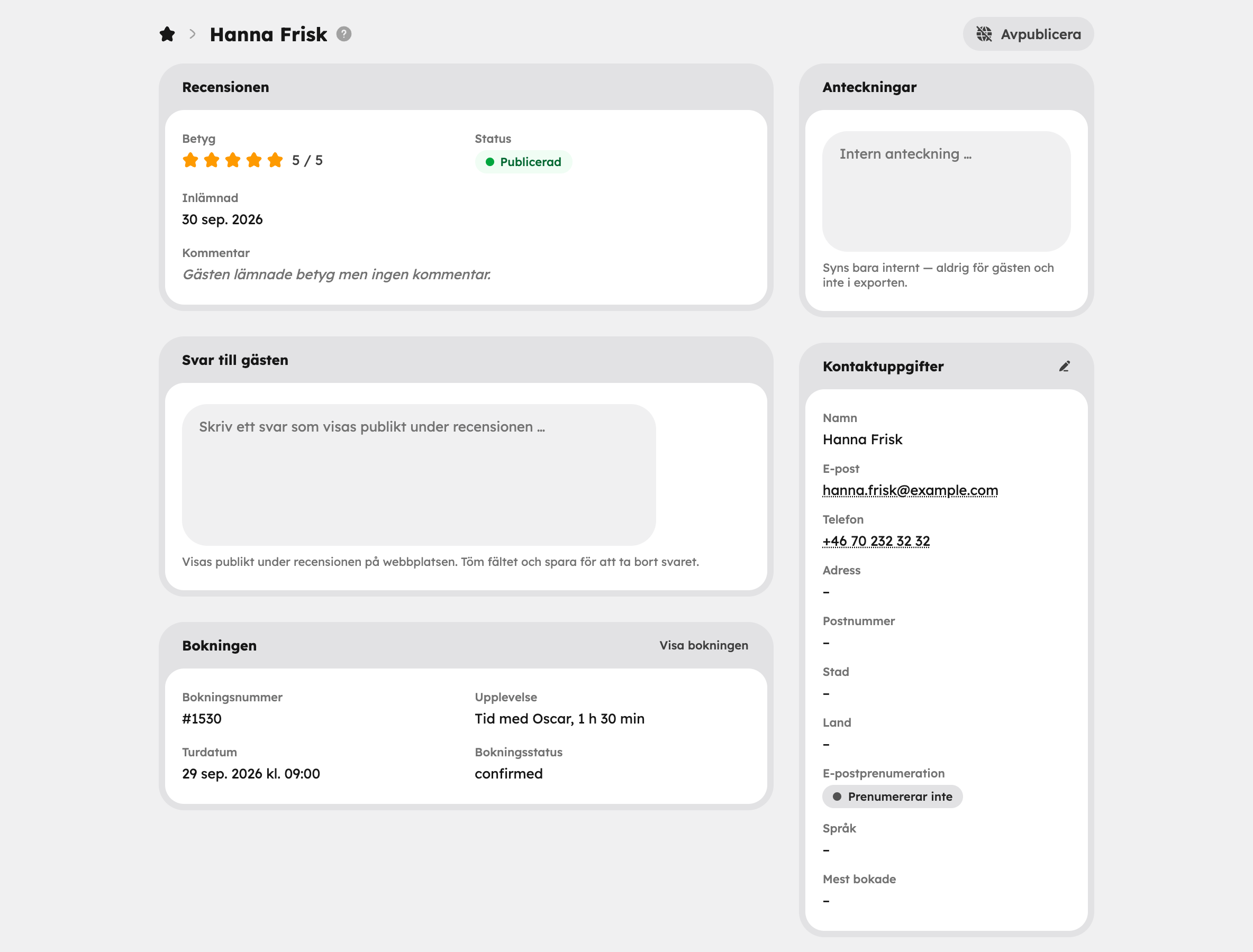Click the email hanna.frisk@example.com
This screenshot has height=952, width=1253.
point(910,490)
